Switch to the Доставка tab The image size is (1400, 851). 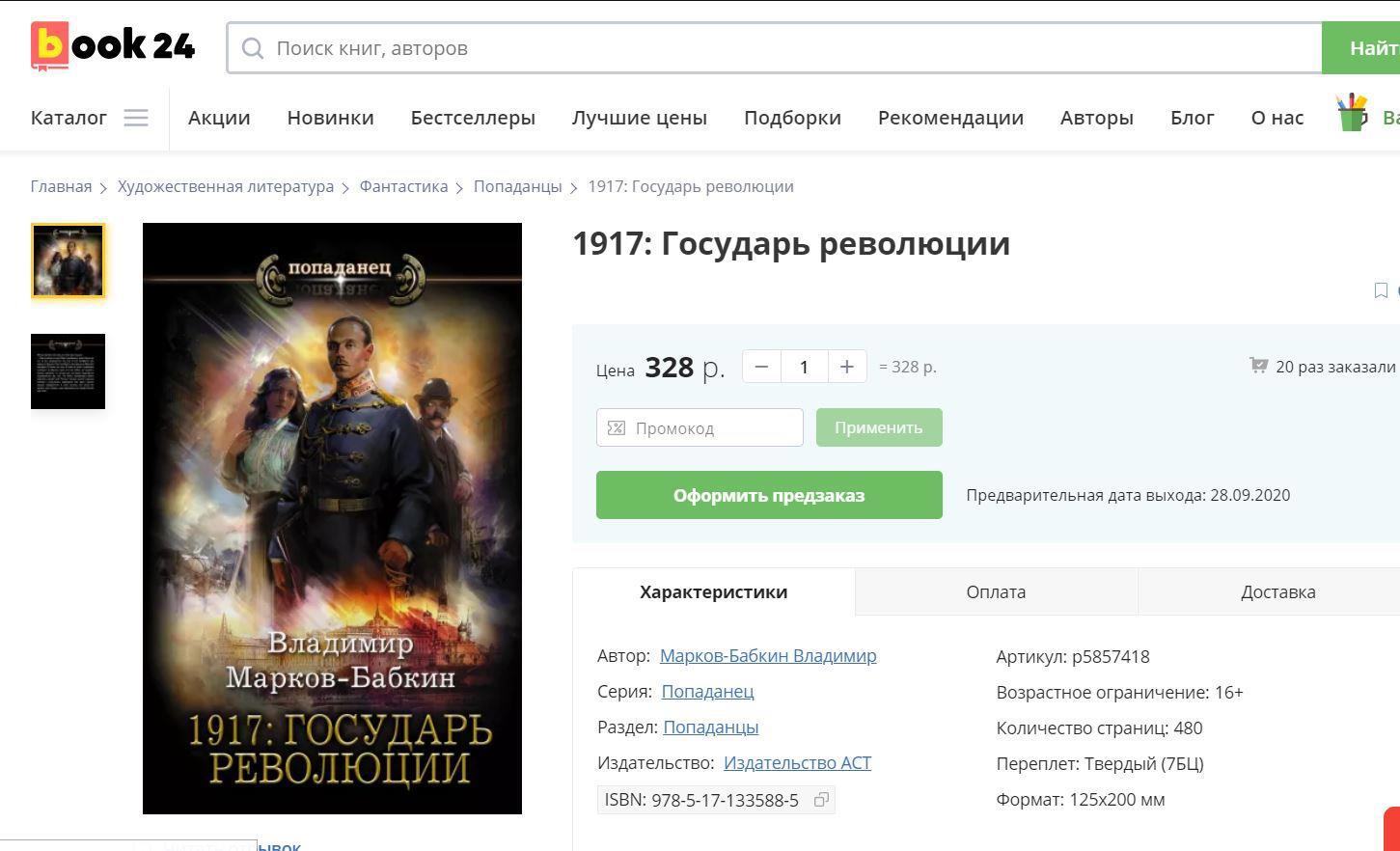[x=1277, y=592]
